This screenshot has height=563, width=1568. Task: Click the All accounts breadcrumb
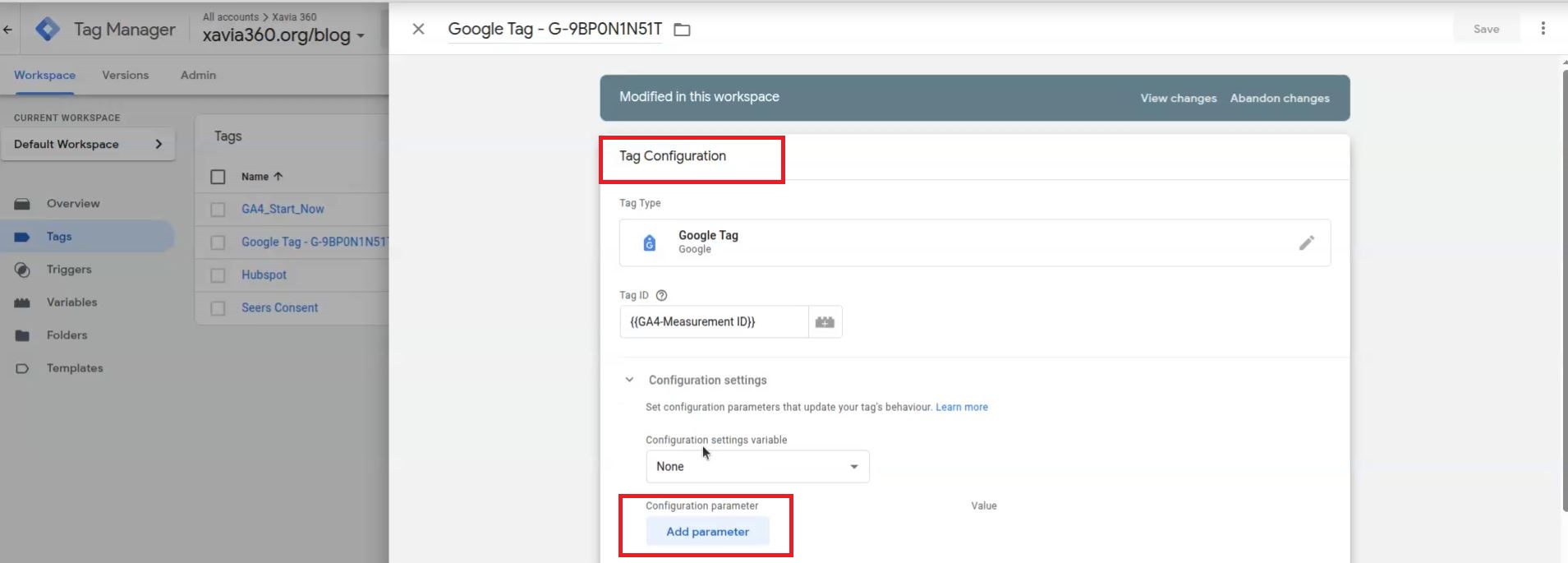coord(231,16)
